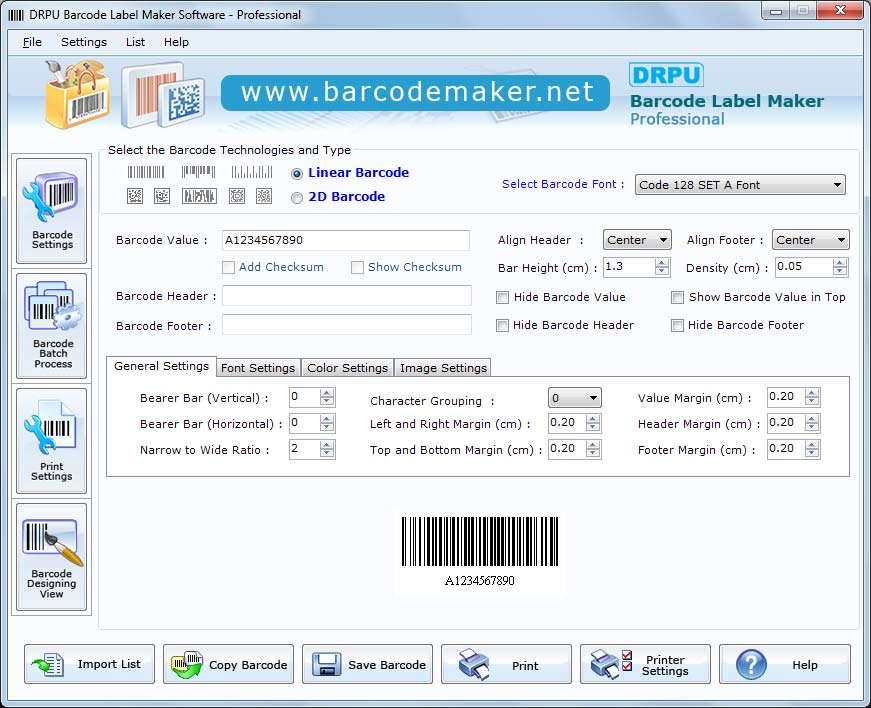Viewport: 871px width, 708px height.
Task: Increase Value Margin with the up arrow
Action: pyautogui.click(x=812, y=393)
